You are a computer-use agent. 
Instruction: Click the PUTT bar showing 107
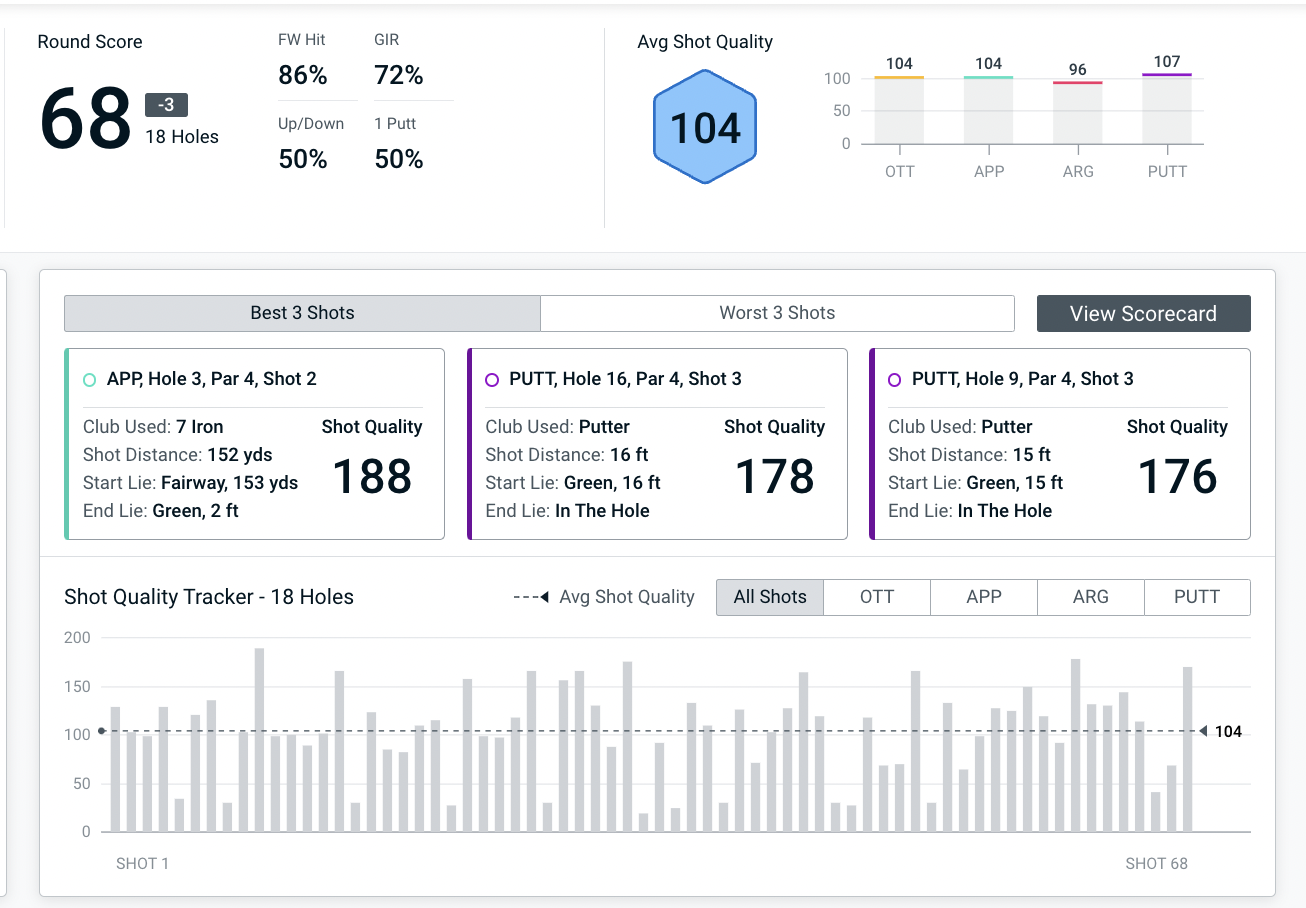tap(1167, 109)
